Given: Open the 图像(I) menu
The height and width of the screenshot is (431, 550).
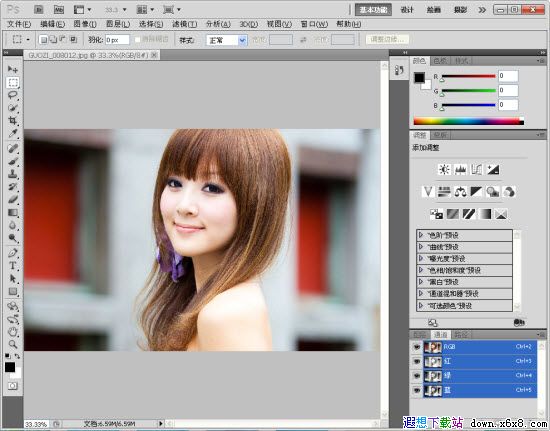Looking at the screenshot, I should pos(85,24).
